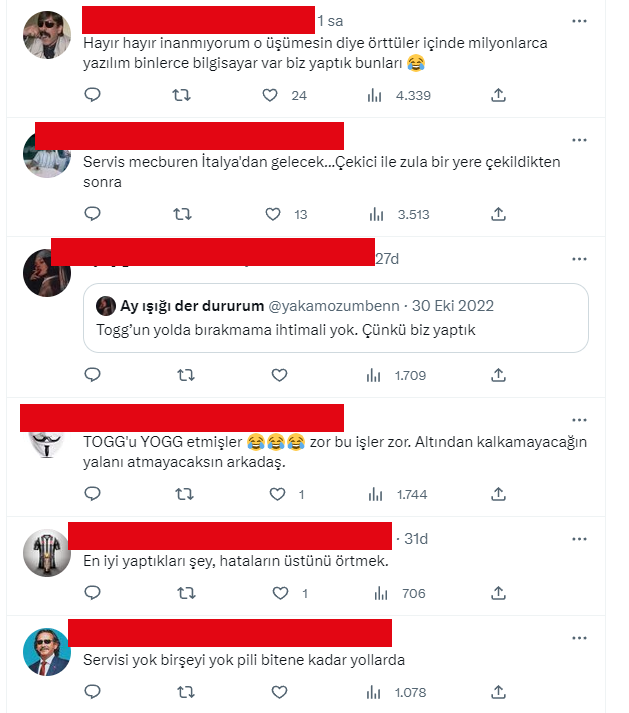Open the 27d timestamp of the quote tweet
This screenshot has width=629, height=713.
387,259
